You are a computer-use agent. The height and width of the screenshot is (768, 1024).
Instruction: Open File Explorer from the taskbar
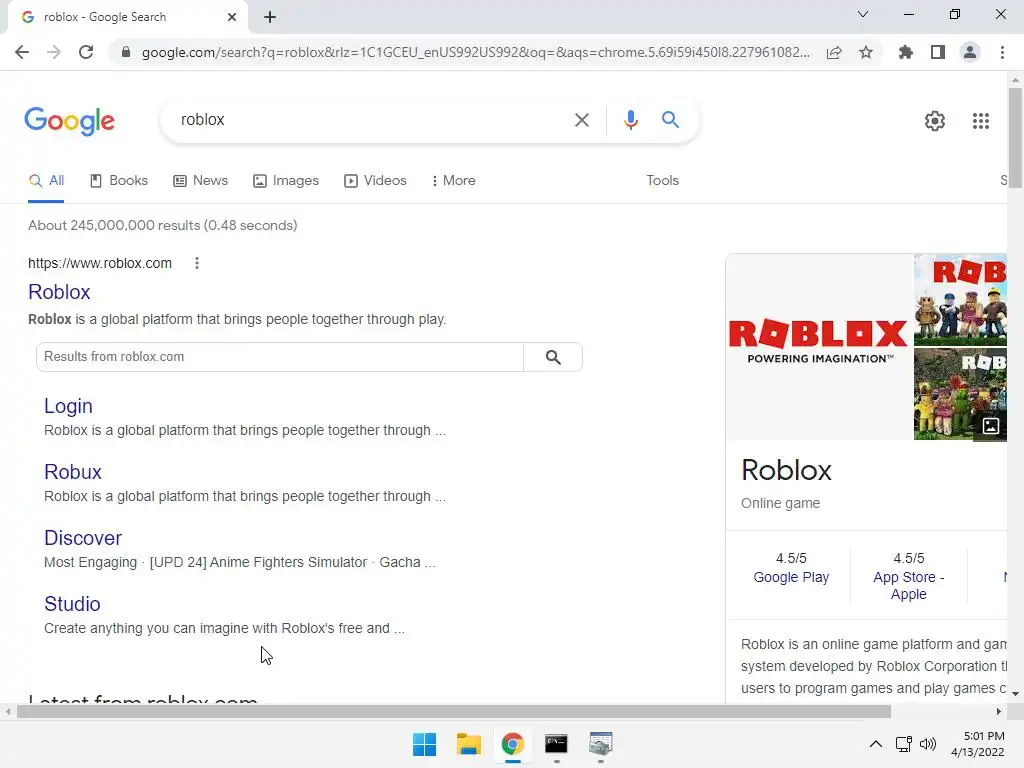[468, 744]
